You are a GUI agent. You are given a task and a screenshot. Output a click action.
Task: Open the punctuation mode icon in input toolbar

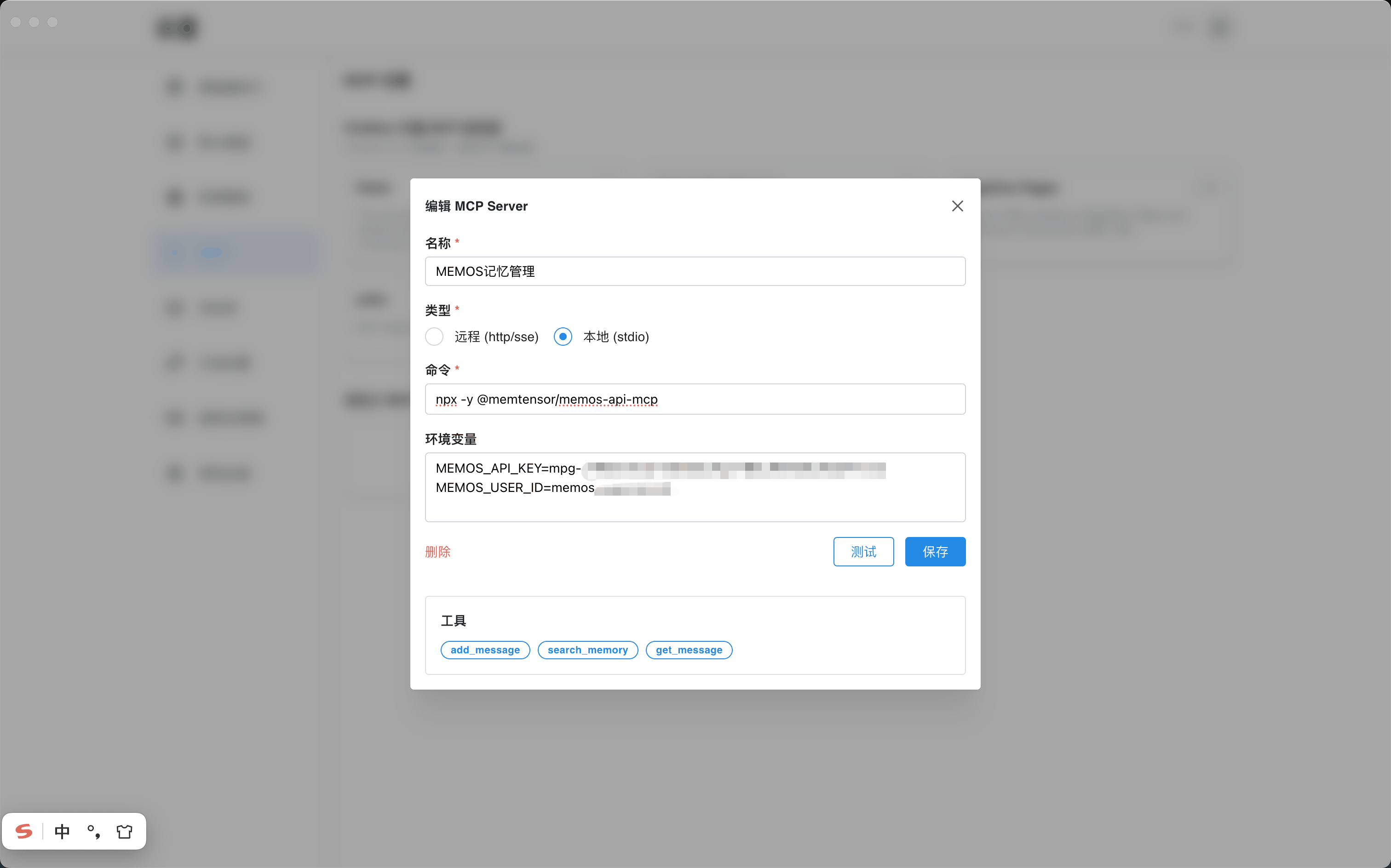click(94, 831)
